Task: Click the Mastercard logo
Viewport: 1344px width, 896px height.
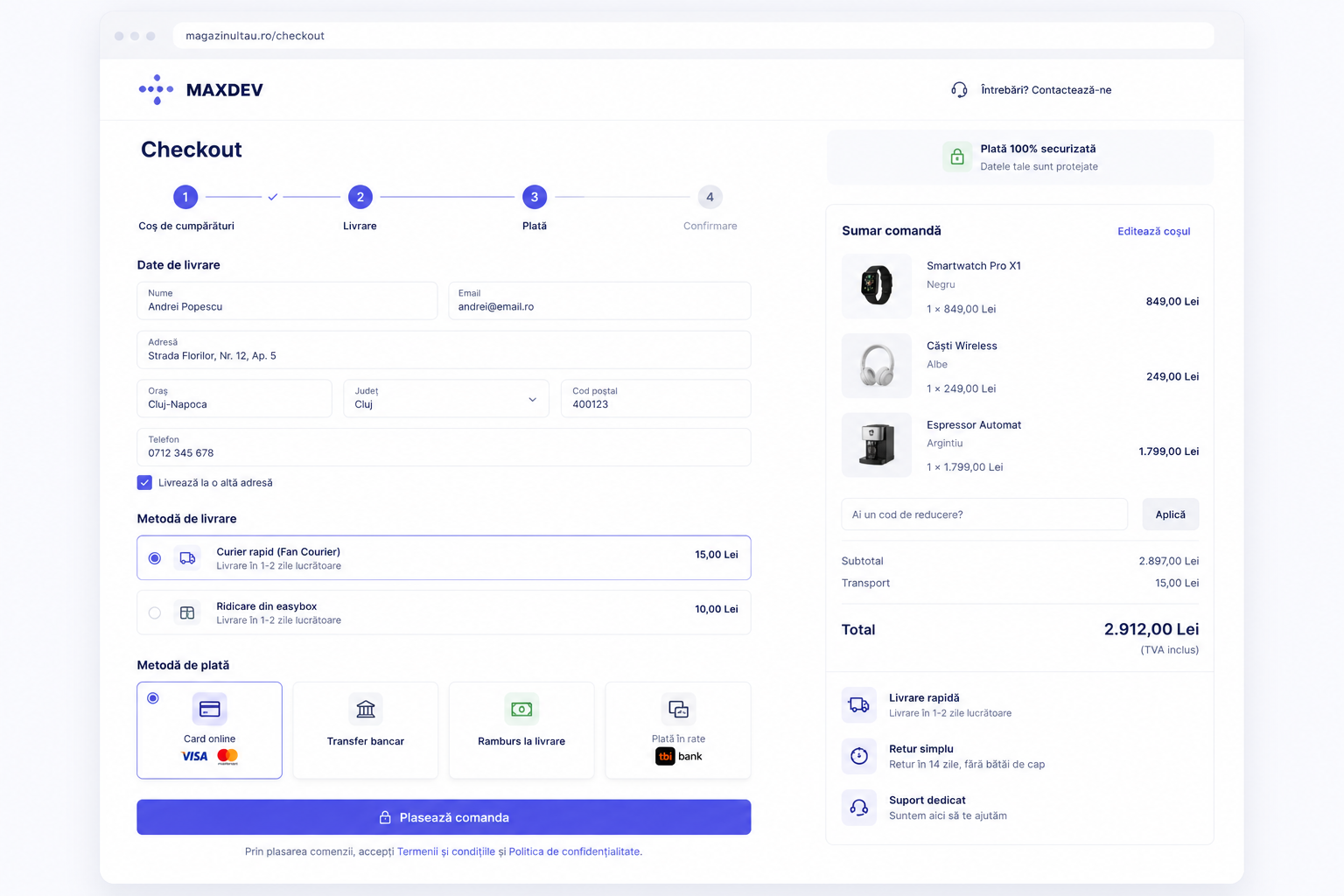Action: click(227, 756)
